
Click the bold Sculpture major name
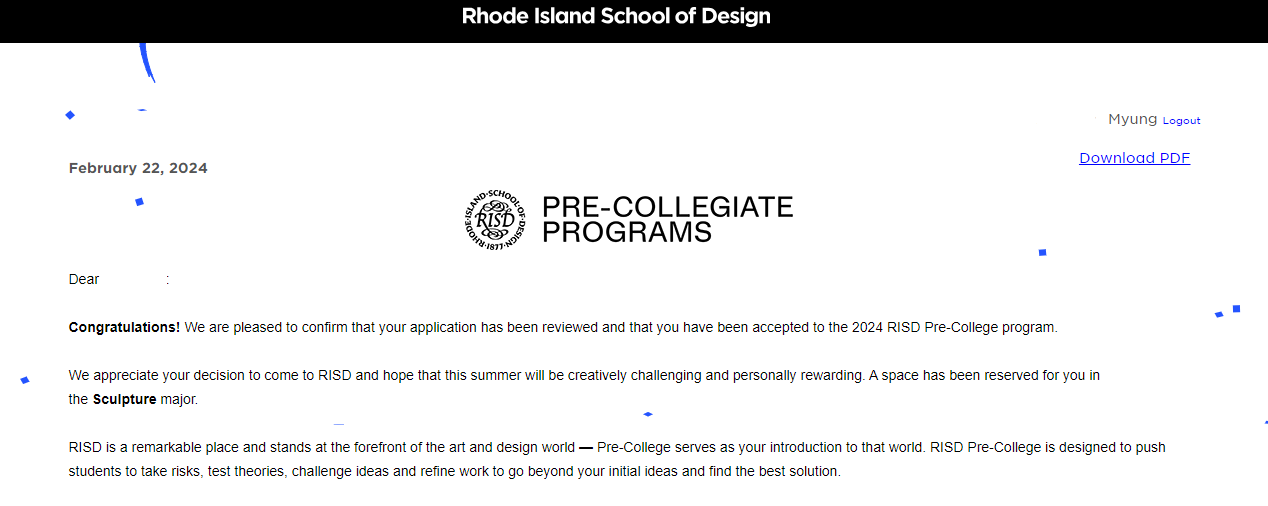pyautogui.click(x=124, y=399)
